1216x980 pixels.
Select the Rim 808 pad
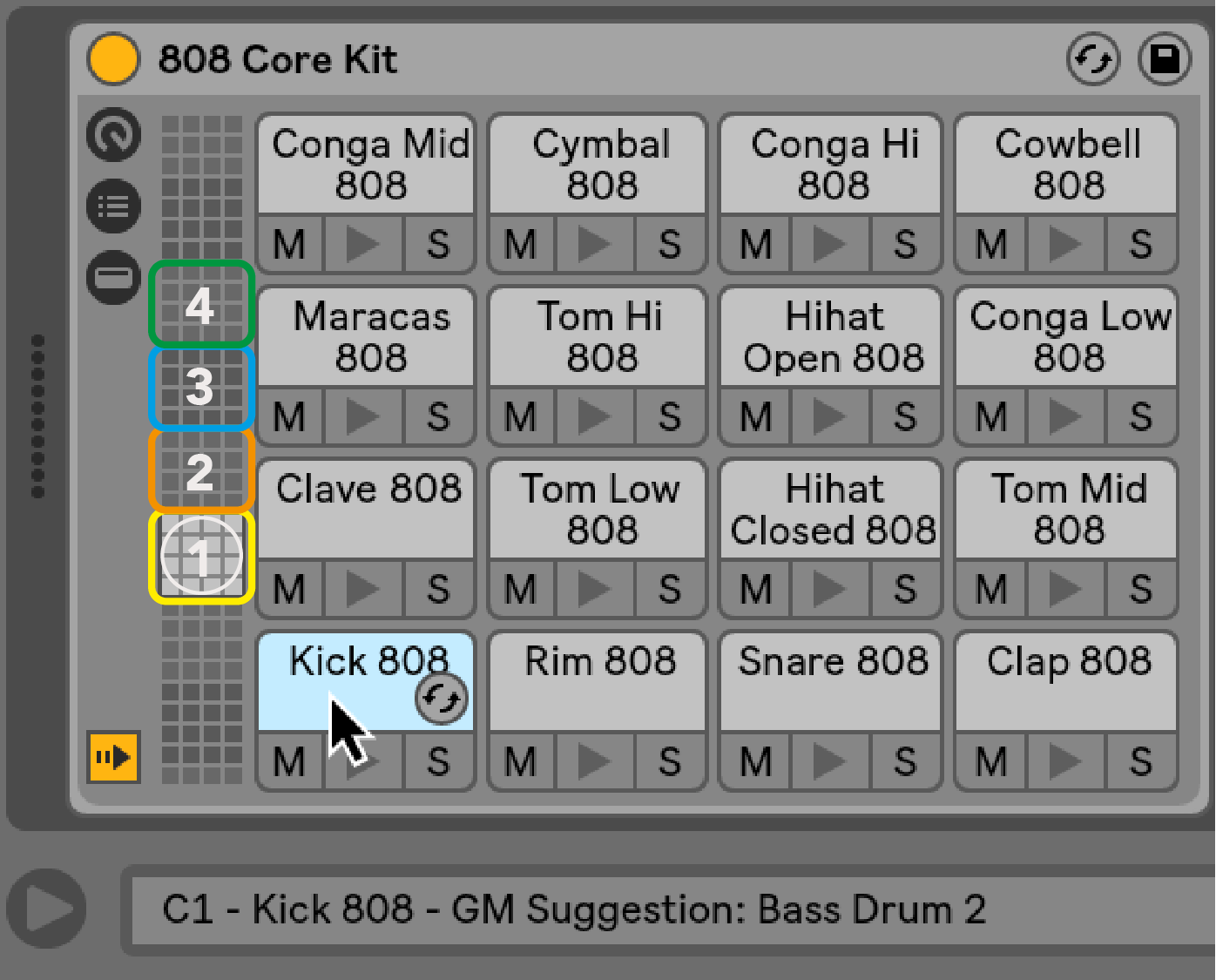pos(598,682)
